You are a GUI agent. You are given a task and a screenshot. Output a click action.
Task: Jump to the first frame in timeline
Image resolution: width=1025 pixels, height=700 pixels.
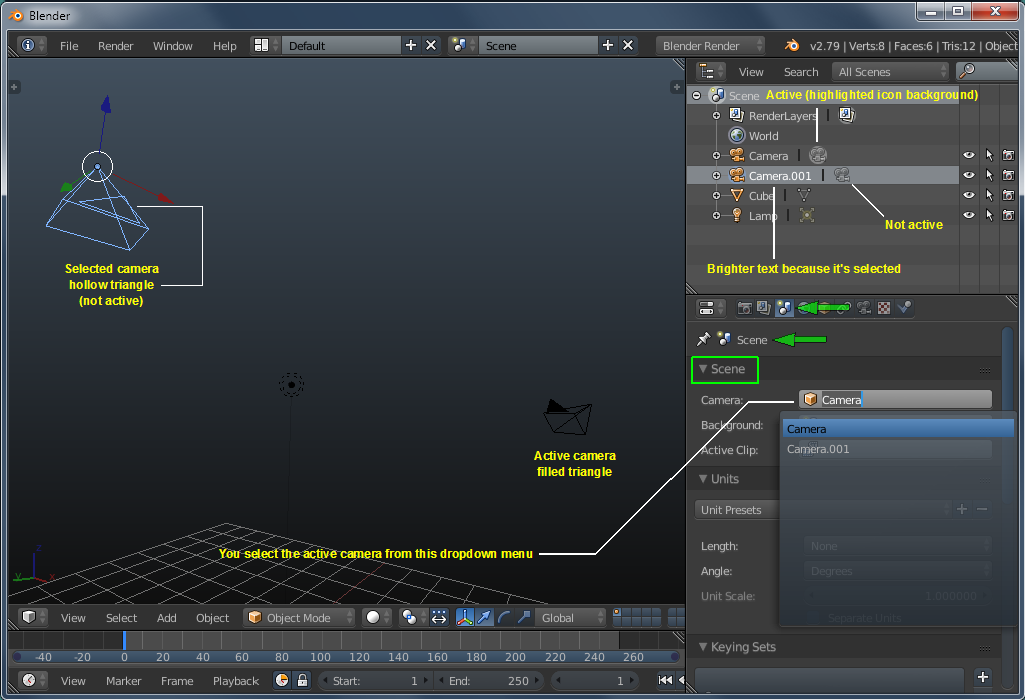point(665,680)
